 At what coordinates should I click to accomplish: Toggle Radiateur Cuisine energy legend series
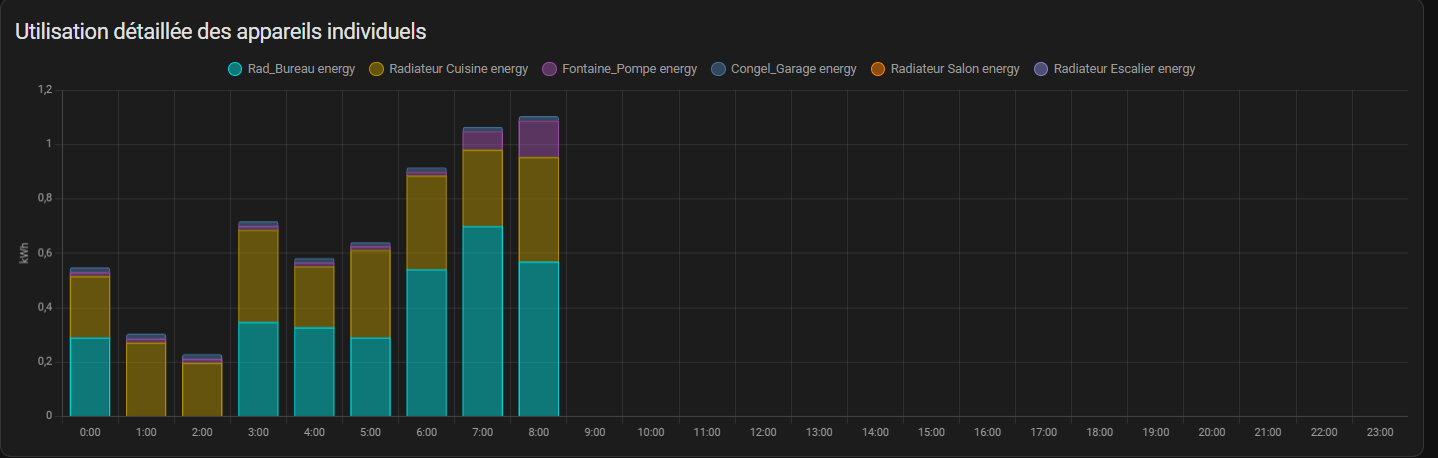point(448,69)
